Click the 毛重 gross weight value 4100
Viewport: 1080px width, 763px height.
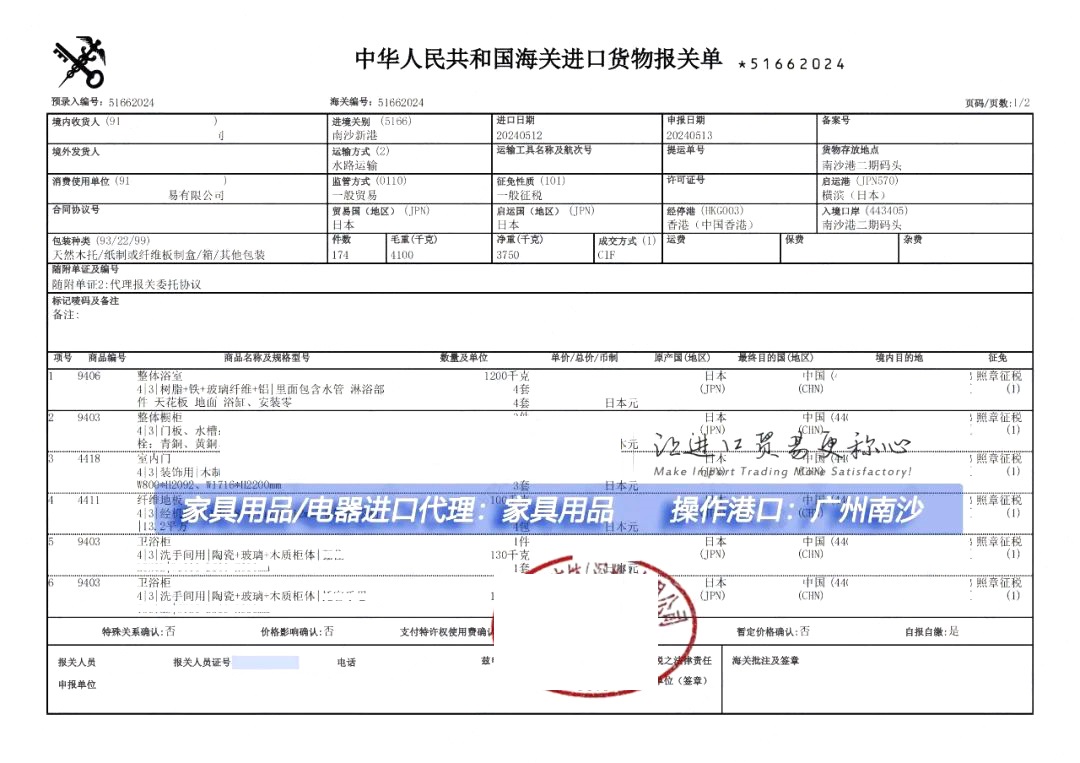(x=400, y=254)
